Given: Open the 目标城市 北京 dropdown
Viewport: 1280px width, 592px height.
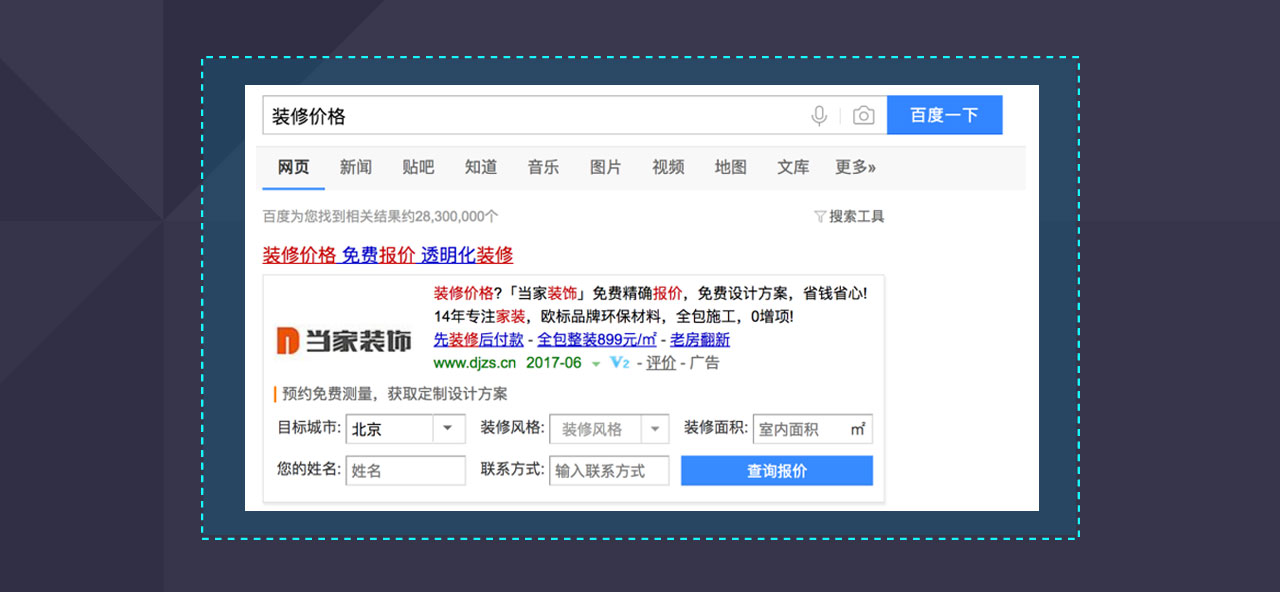Looking at the screenshot, I should (x=405, y=429).
